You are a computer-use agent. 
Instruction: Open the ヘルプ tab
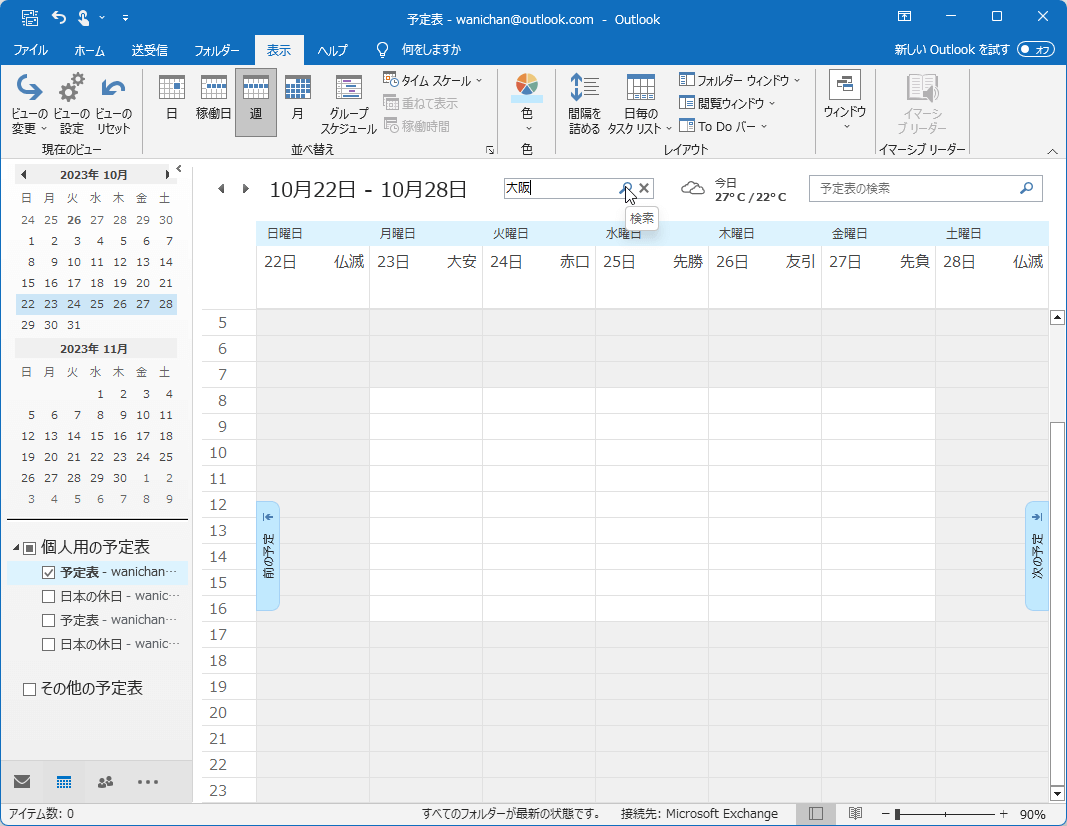coord(332,50)
